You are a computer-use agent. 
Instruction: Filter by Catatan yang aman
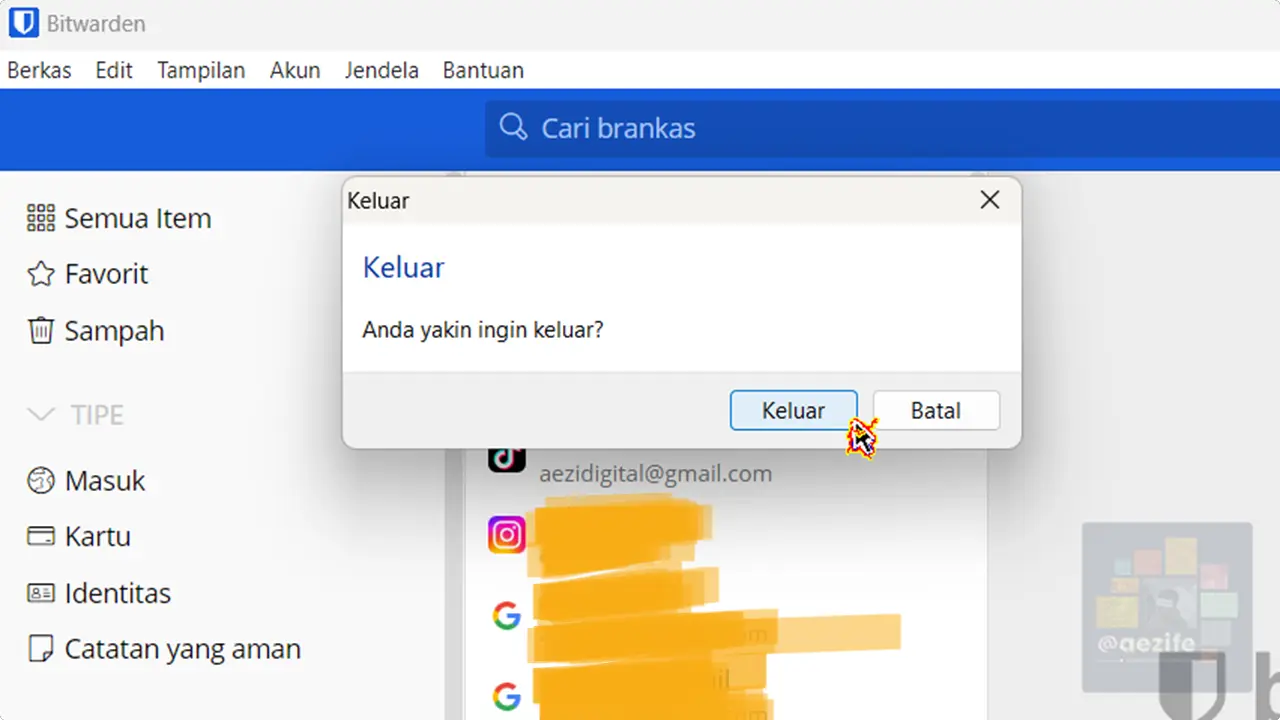tap(182, 649)
